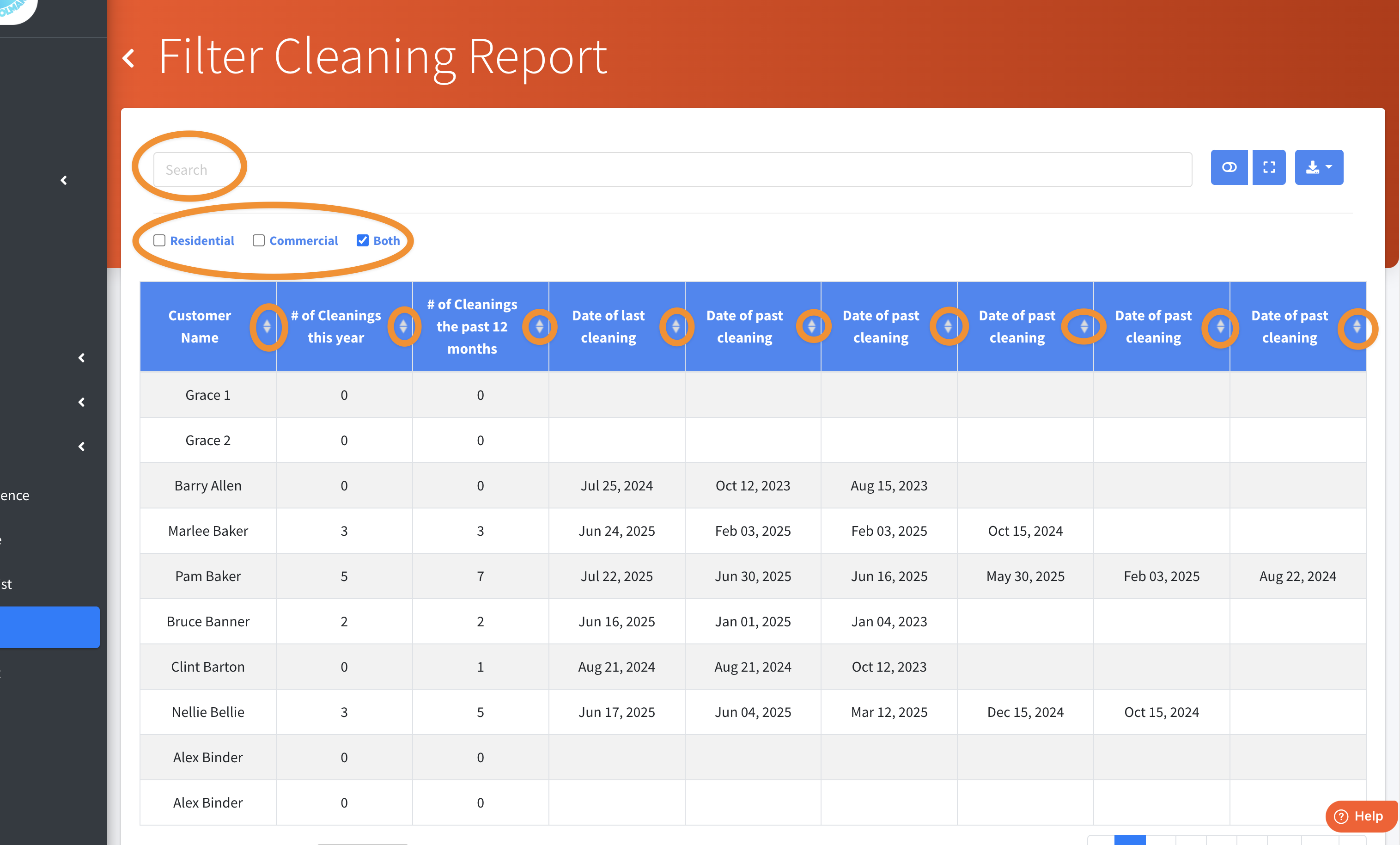Click the active blue pagination page button
The width and height of the screenshot is (1400, 845).
[x=1130, y=839]
